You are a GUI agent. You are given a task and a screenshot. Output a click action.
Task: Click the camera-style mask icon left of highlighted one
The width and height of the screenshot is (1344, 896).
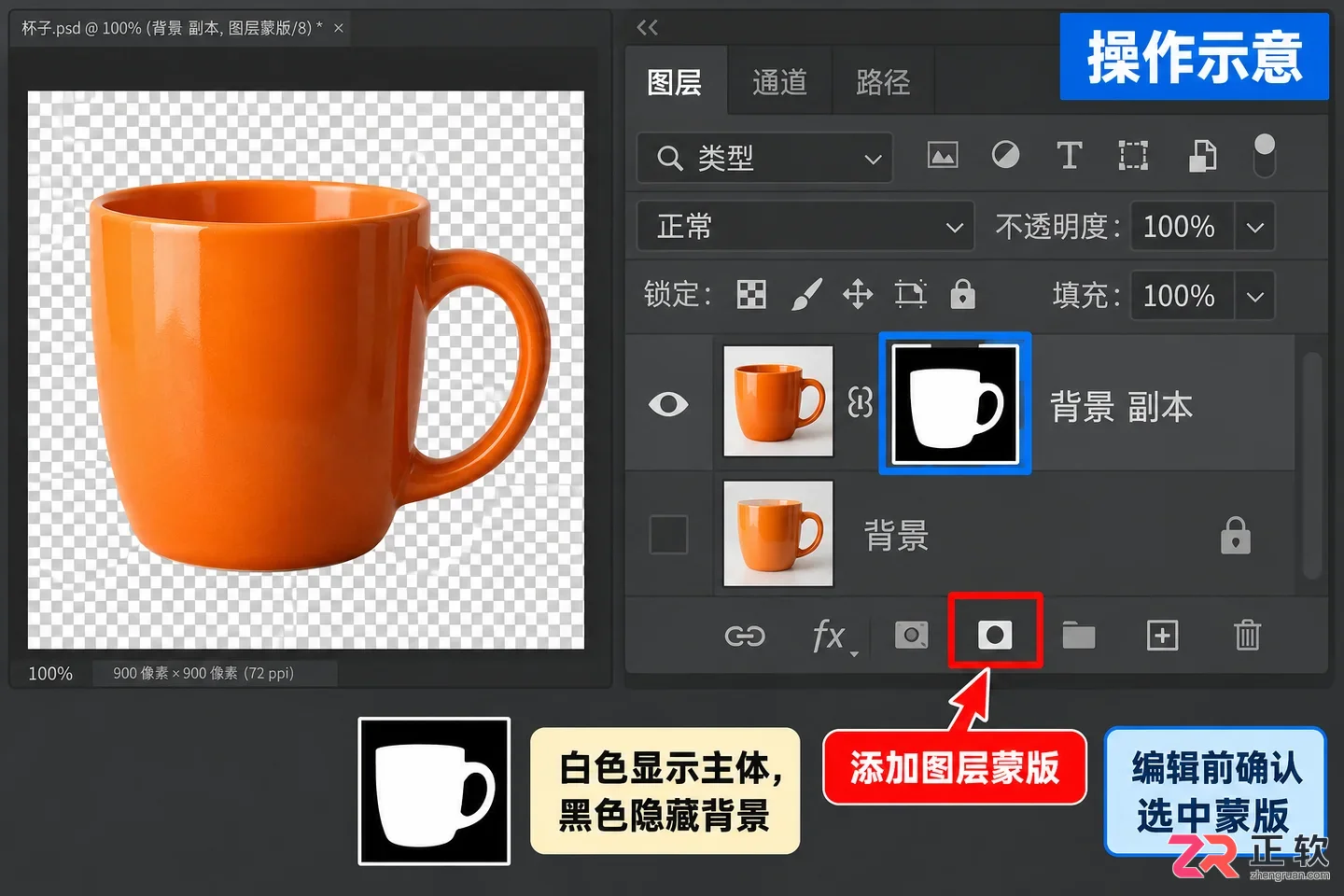coord(912,637)
